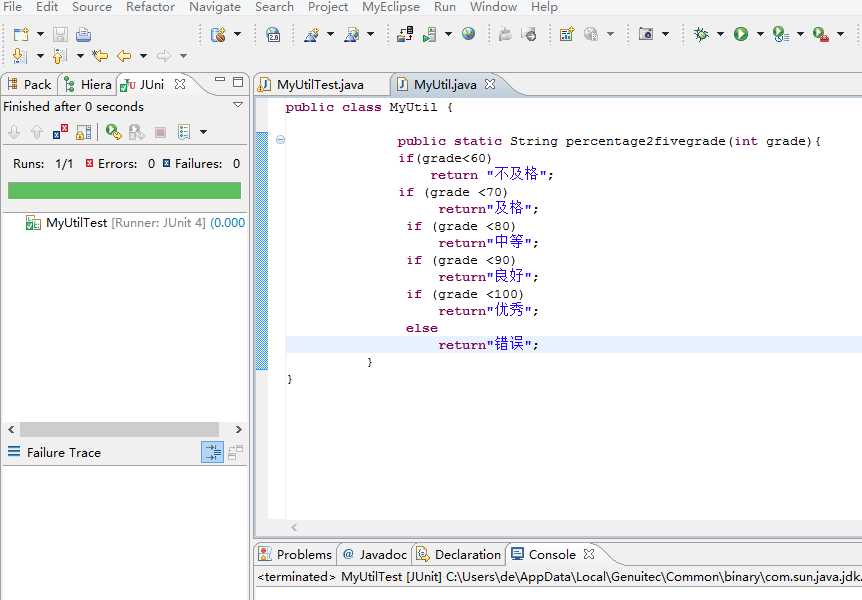Switch to the Declaration tab

(x=460, y=554)
